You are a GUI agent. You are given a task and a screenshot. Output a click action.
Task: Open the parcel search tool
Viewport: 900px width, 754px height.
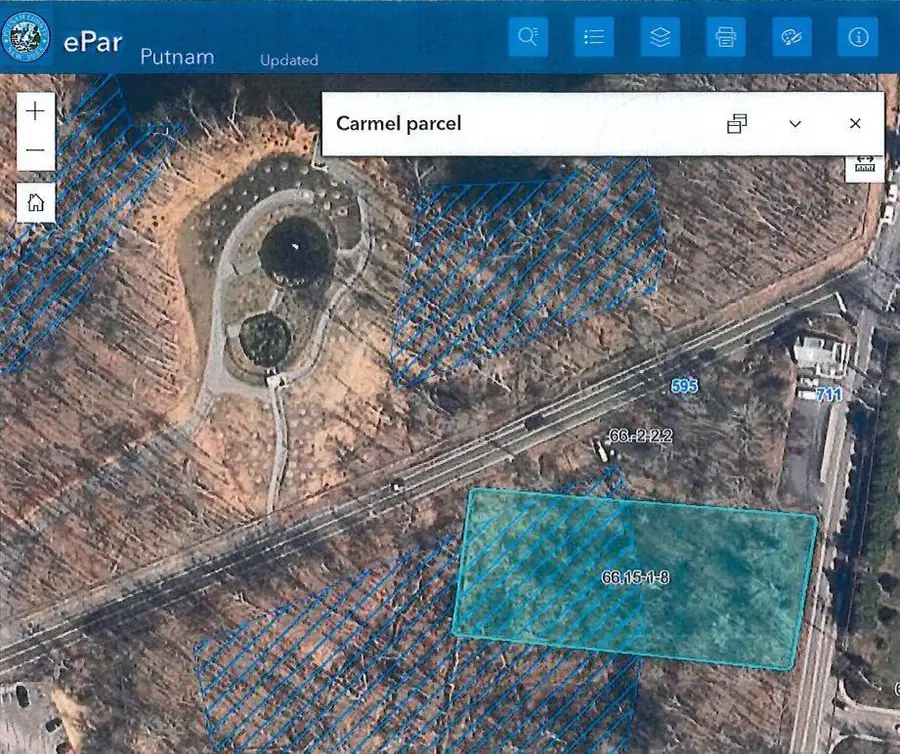528,37
